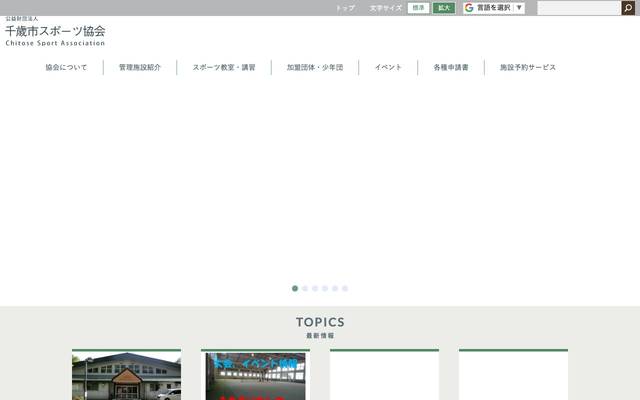Open the 各種申請書 menu
The width and height of the screenshot is (640, 400).
coord(451,67)
